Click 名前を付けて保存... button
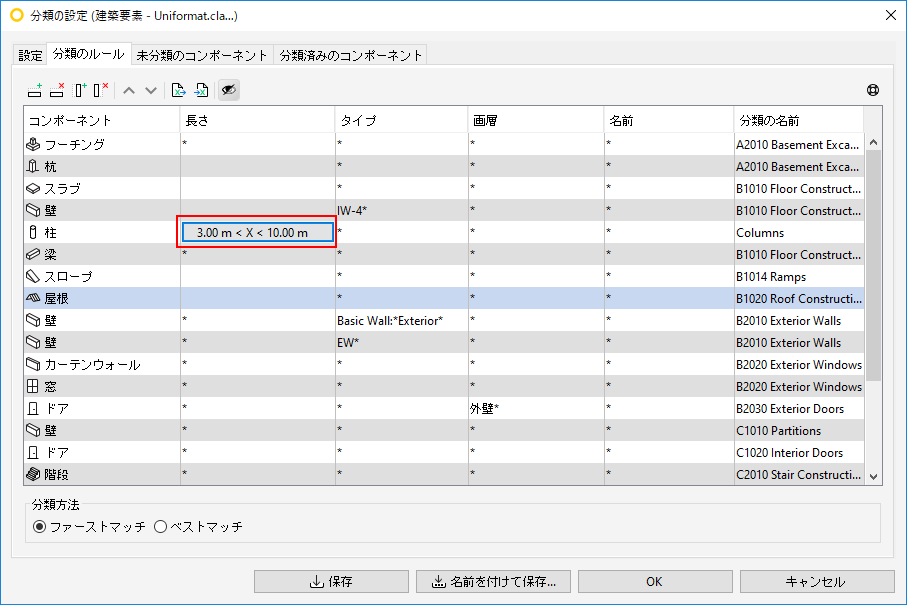This screenshot has width=907, height=605. (493, 581)
